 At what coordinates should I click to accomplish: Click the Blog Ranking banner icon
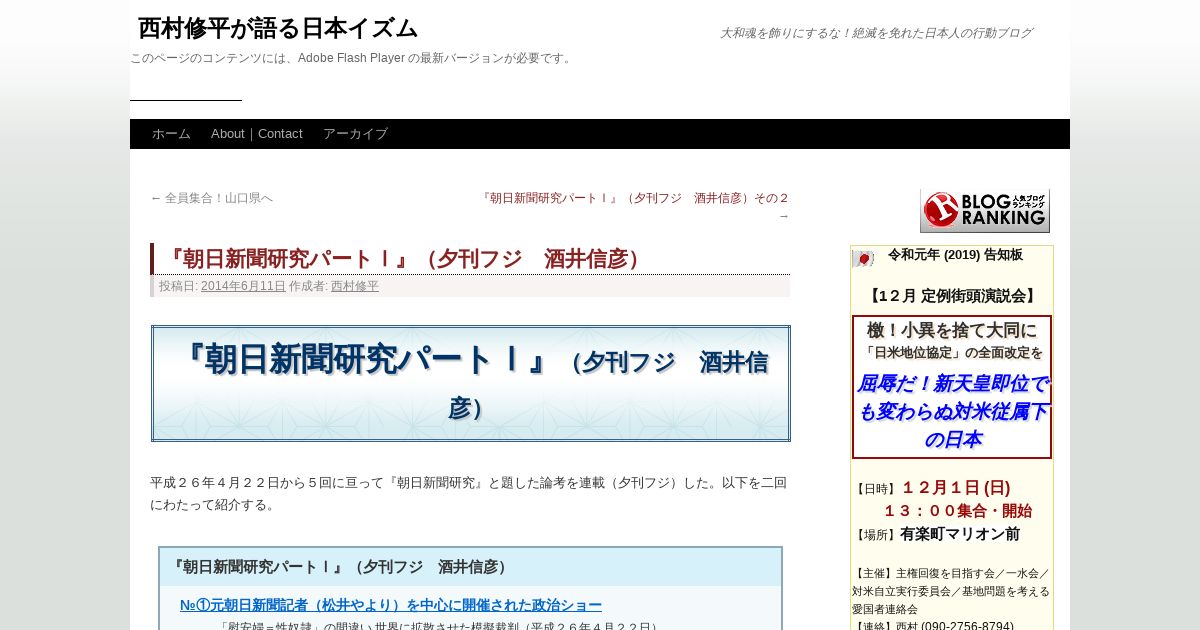point(985,210)
